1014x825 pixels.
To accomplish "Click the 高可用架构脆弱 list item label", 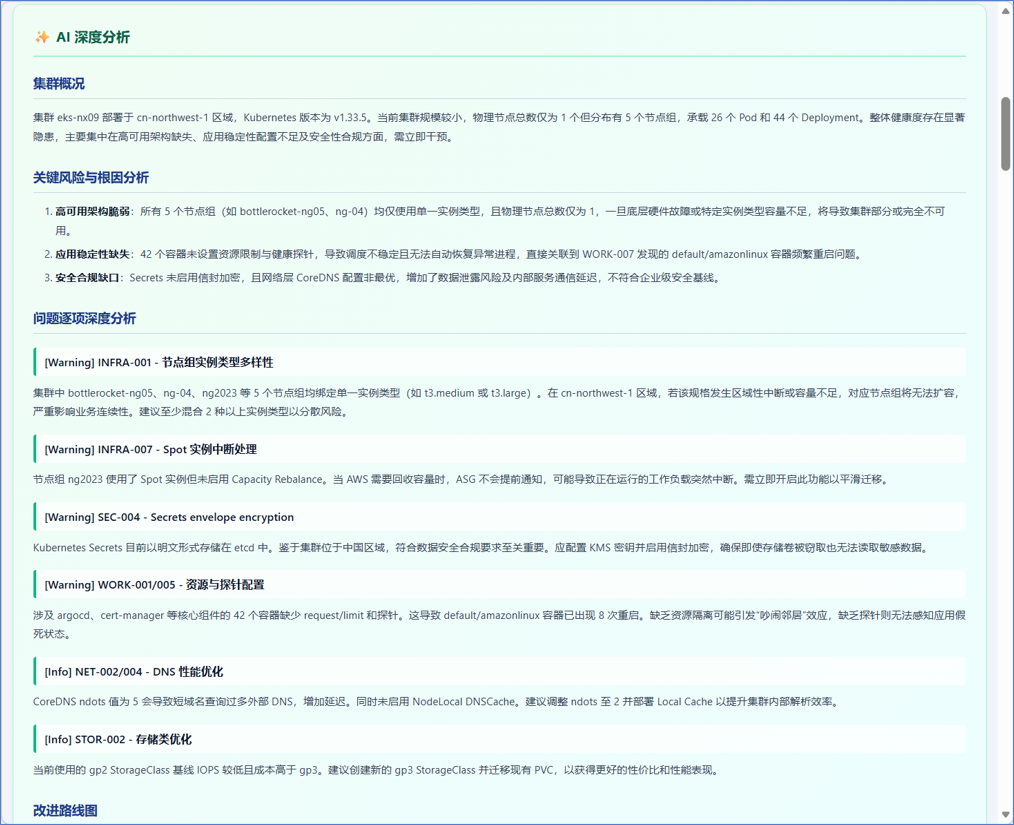I will click(x=92, y=211).
